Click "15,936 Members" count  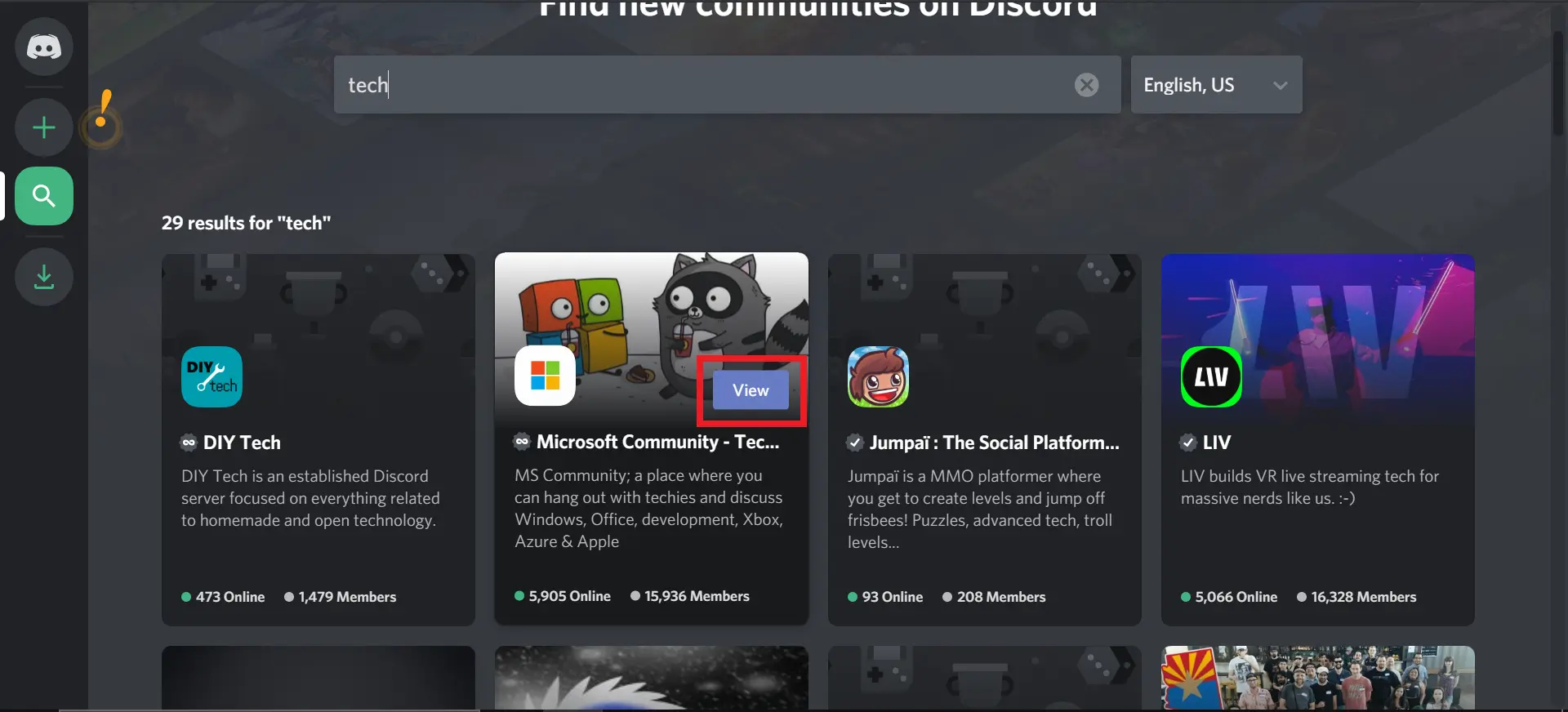point(690,596)
